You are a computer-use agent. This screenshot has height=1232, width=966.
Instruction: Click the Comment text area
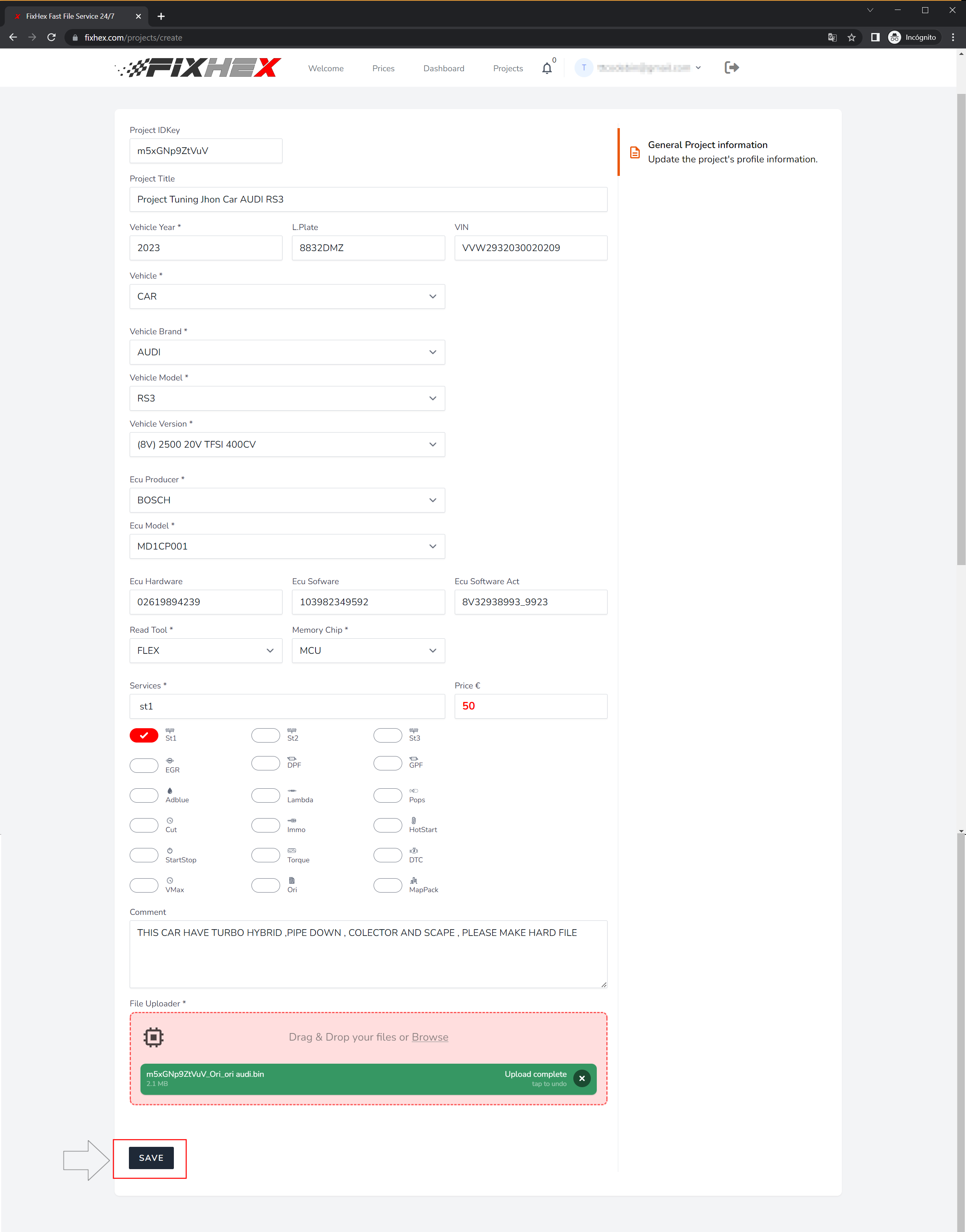[x=368, y=954]
